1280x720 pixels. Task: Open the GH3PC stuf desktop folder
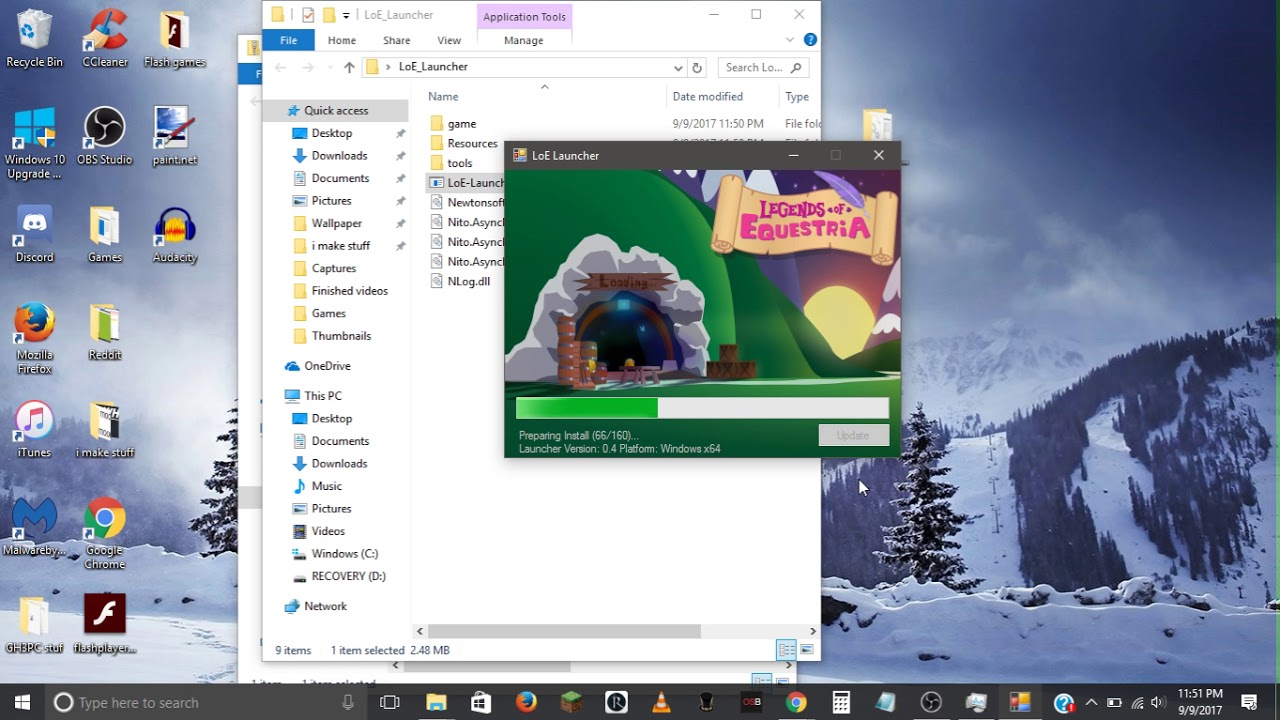coord(34,625)
